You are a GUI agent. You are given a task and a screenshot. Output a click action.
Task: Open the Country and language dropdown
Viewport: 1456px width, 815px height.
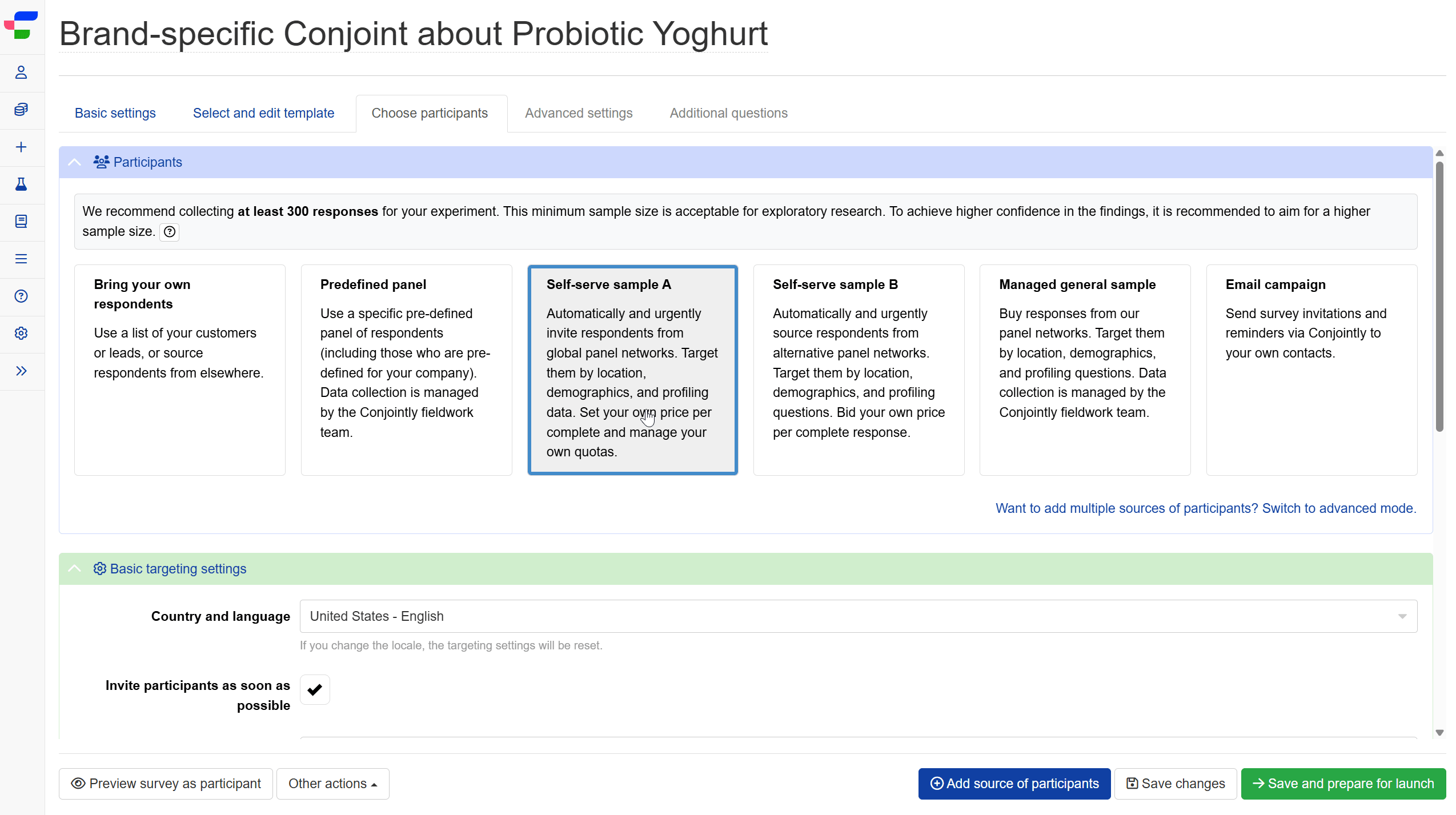coord(859,616)
